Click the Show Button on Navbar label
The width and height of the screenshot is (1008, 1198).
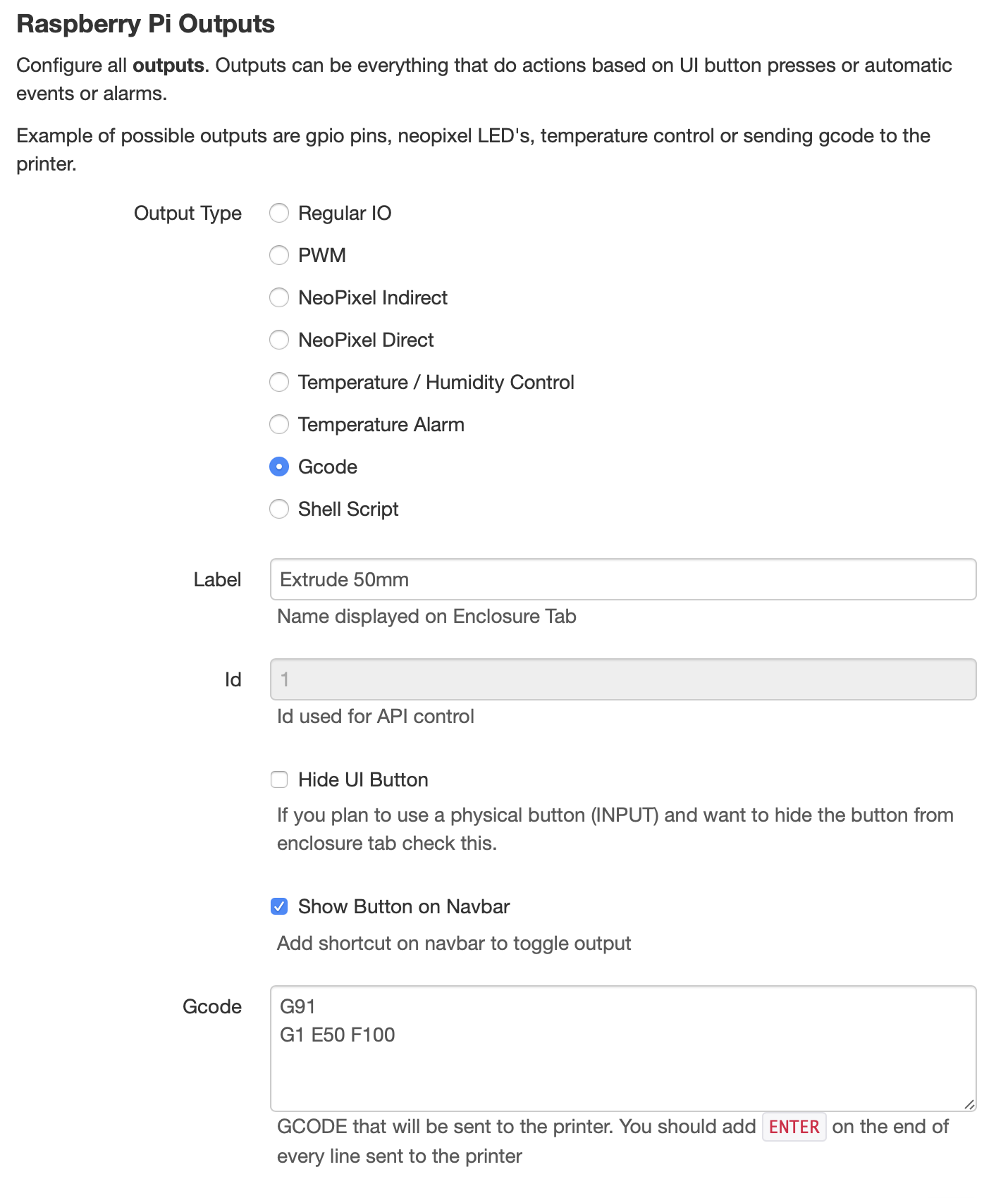tap(403, 907)
